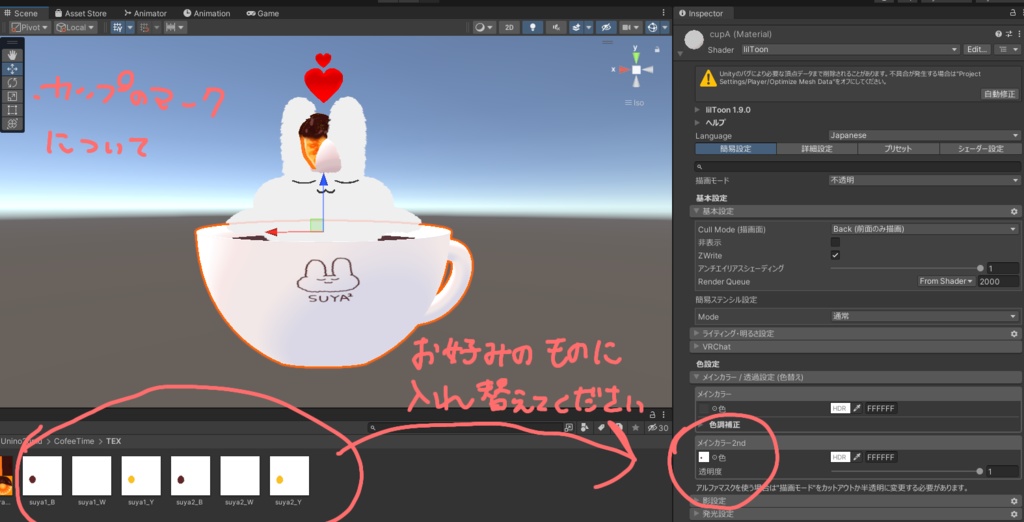Toggle 非表示 invisible checkbox

pos(835,242)
